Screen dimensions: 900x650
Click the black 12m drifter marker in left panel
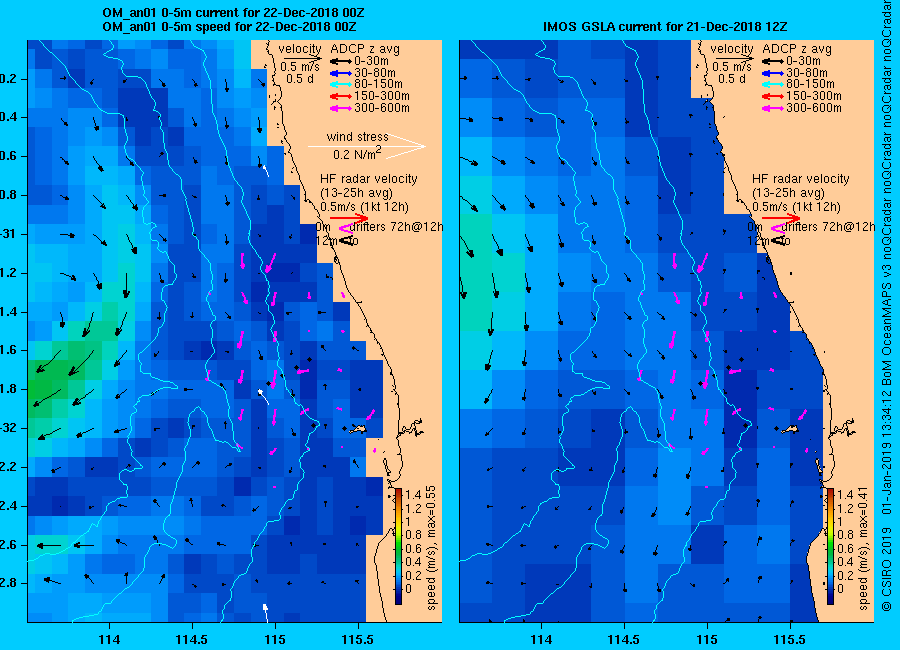pos(347,241)
